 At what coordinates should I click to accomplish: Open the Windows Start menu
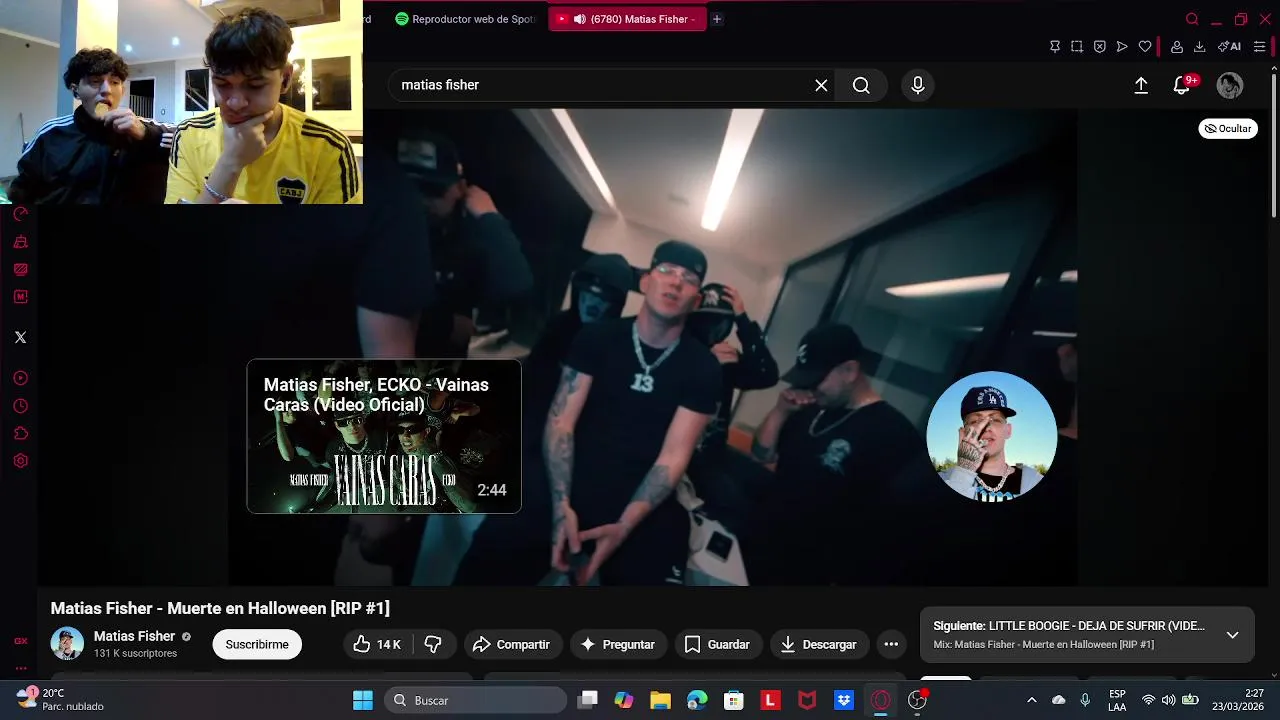(363, 700)
